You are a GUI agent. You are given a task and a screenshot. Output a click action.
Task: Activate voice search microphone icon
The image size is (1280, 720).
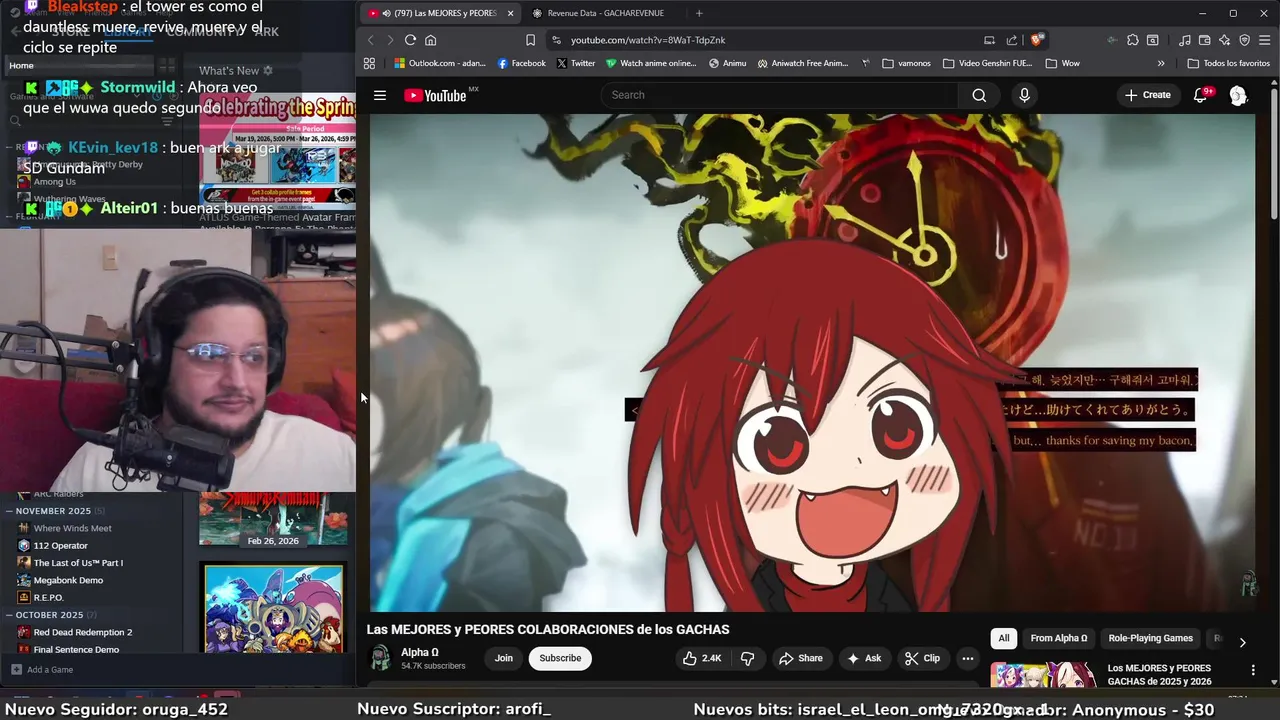(x=1024, y=95)
